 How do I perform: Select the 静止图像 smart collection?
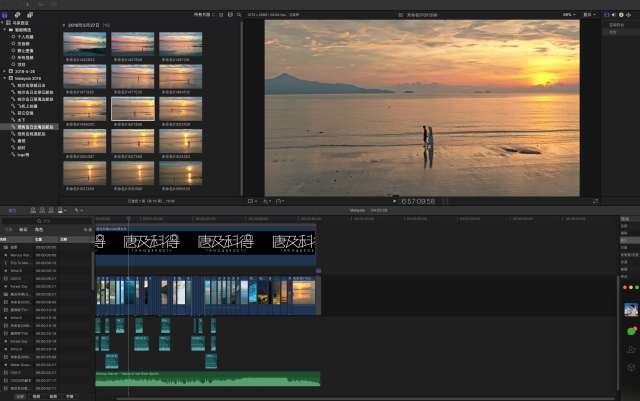(25, 51)
